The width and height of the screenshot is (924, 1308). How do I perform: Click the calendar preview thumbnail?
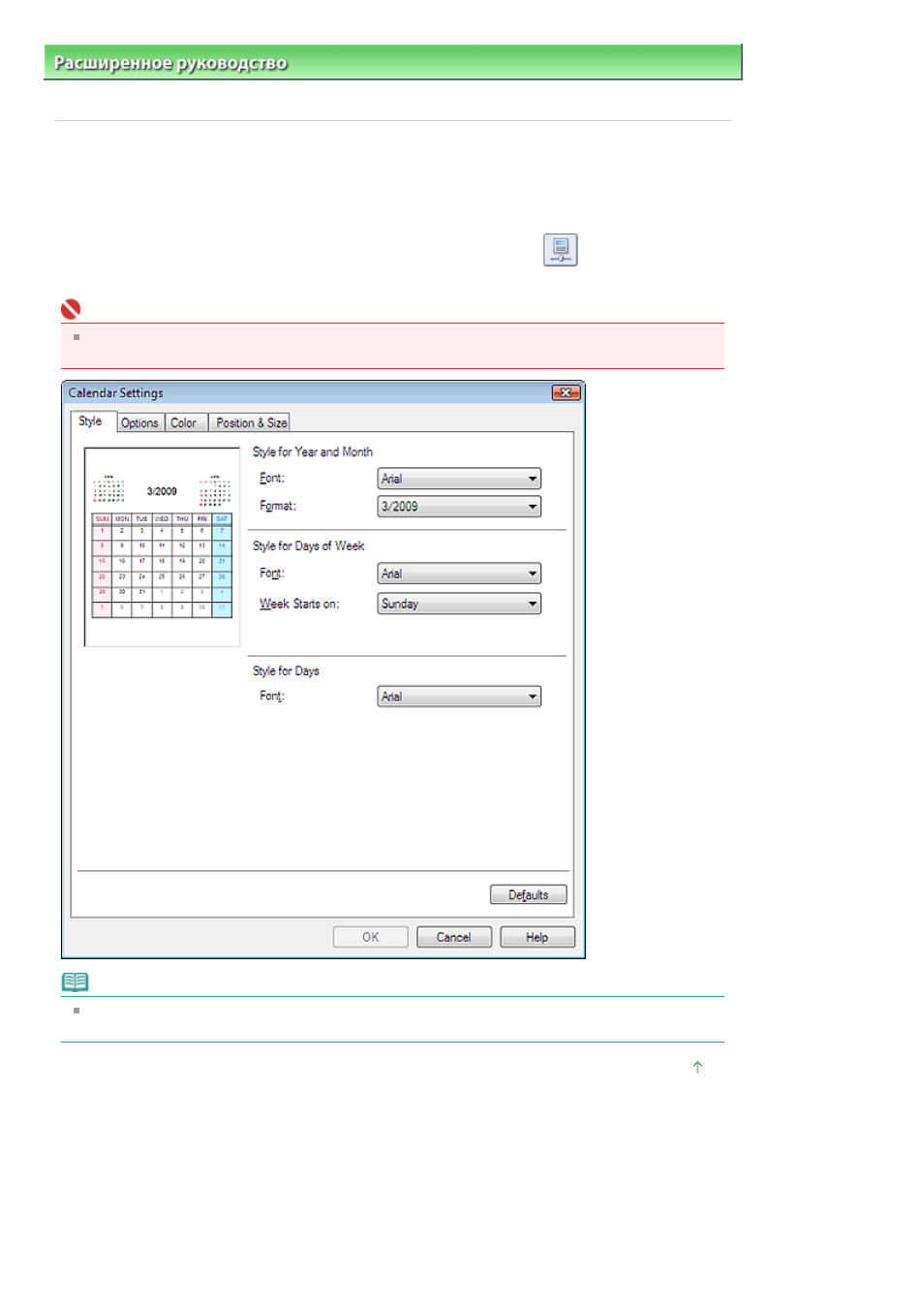pos(162,546)
